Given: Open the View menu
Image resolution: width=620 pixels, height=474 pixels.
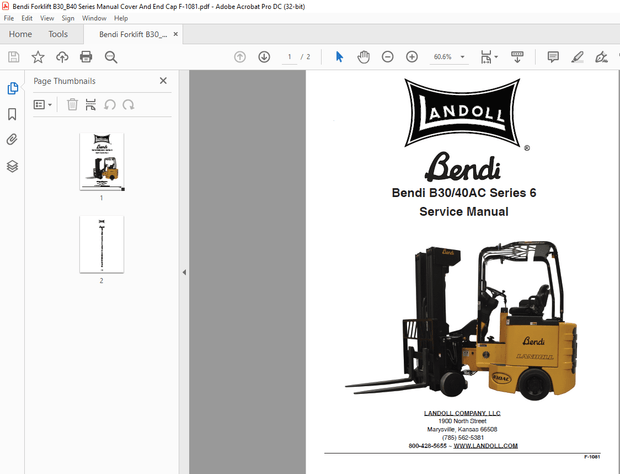Looking at the screenshot, I should [x=47, y=18].
